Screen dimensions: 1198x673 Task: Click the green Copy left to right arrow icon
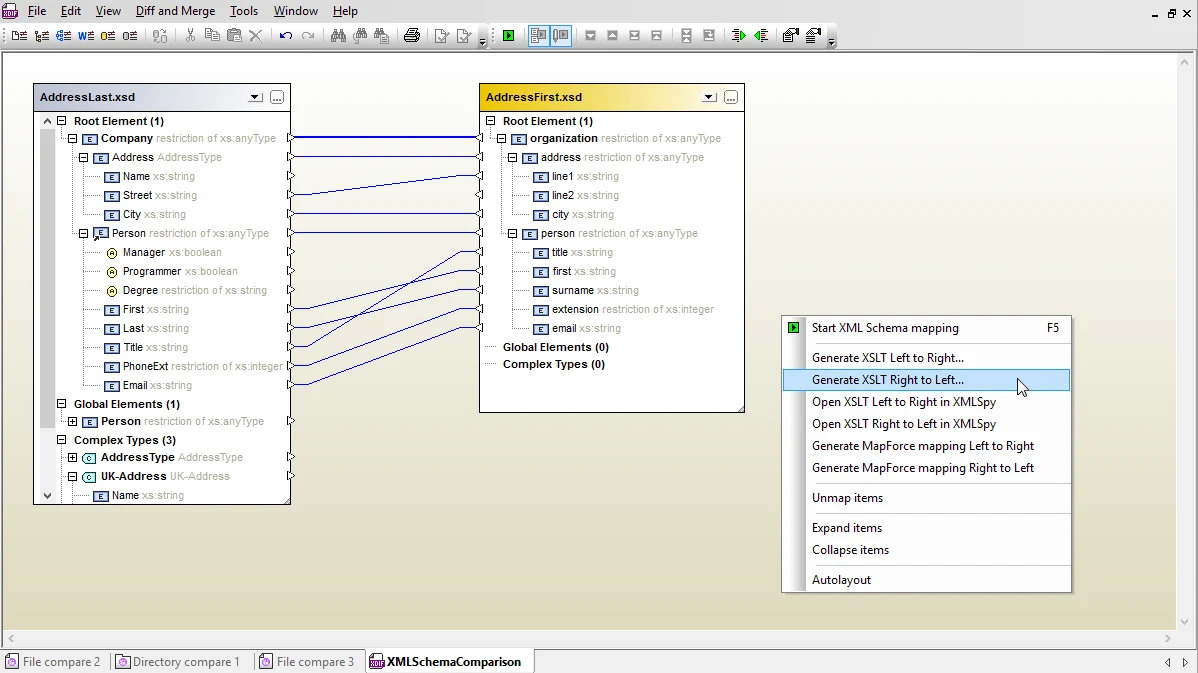coord(738,35)
